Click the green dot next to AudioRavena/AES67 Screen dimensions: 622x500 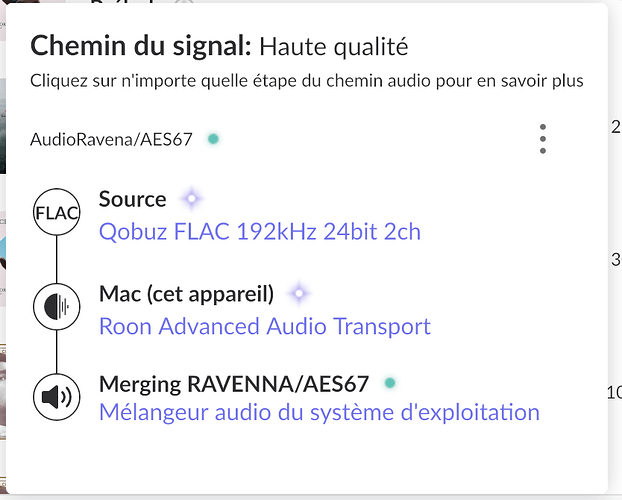213,139
